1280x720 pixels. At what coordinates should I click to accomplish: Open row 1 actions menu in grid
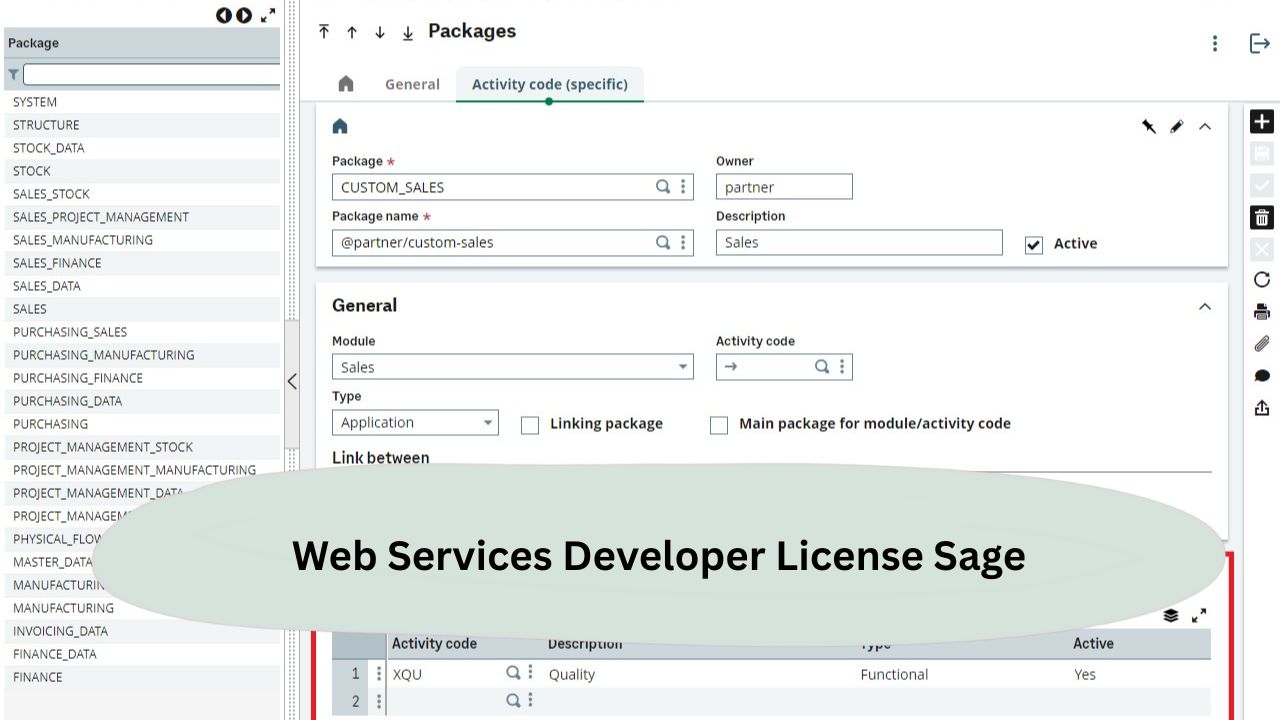(x=379, y=674)
